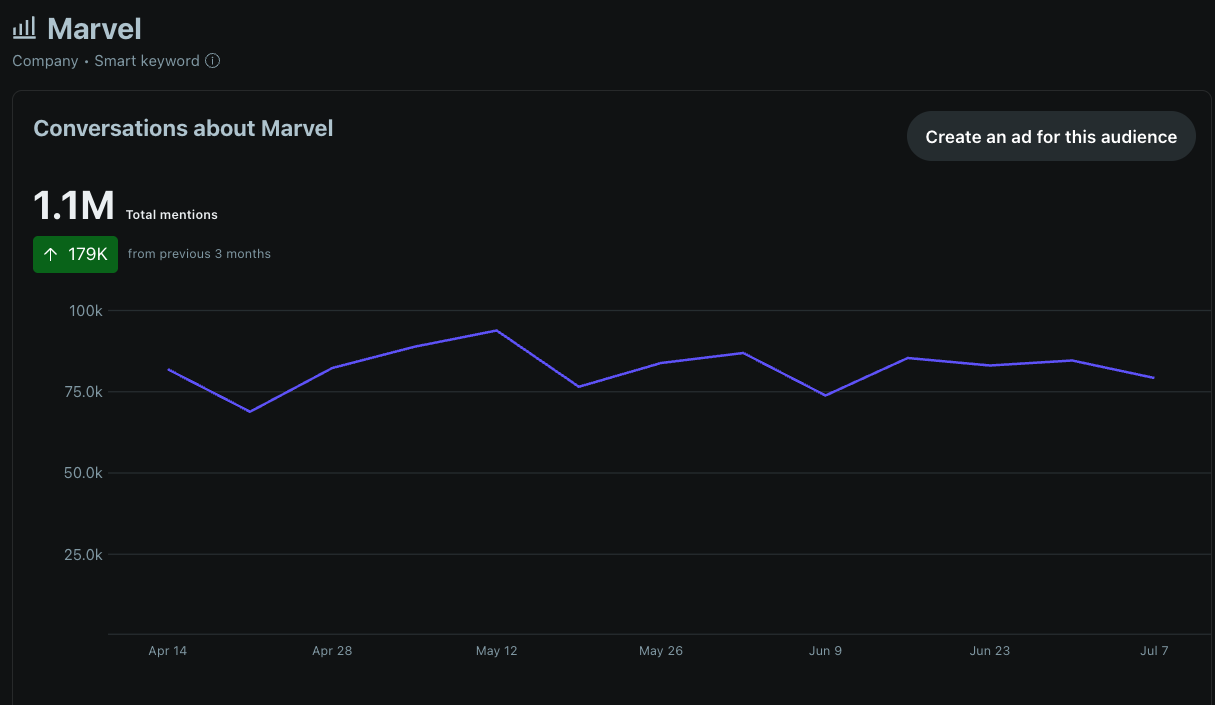Screen dimensions: 1215x705
Task: Click the May 26 x-axis date
Action: tap(661, 651)
